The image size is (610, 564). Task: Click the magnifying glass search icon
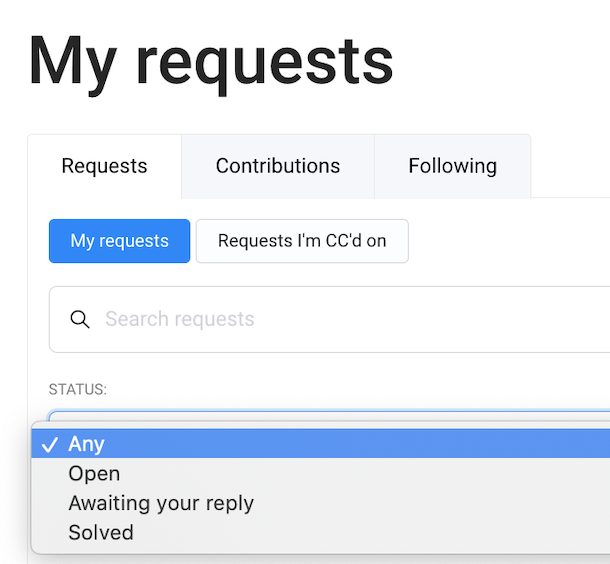click(80, 319)
